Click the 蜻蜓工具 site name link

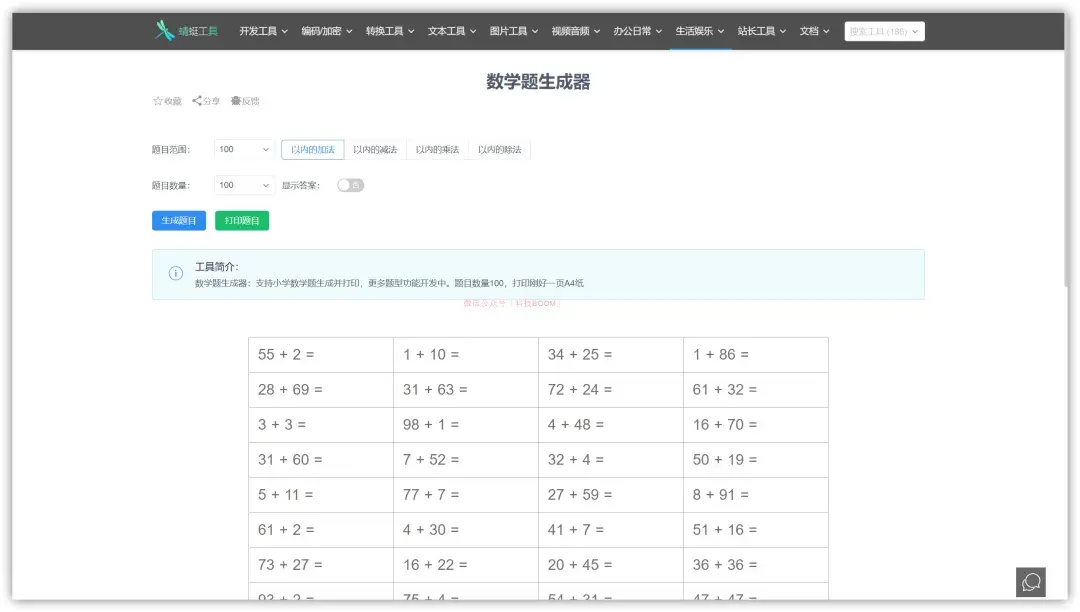198,31
